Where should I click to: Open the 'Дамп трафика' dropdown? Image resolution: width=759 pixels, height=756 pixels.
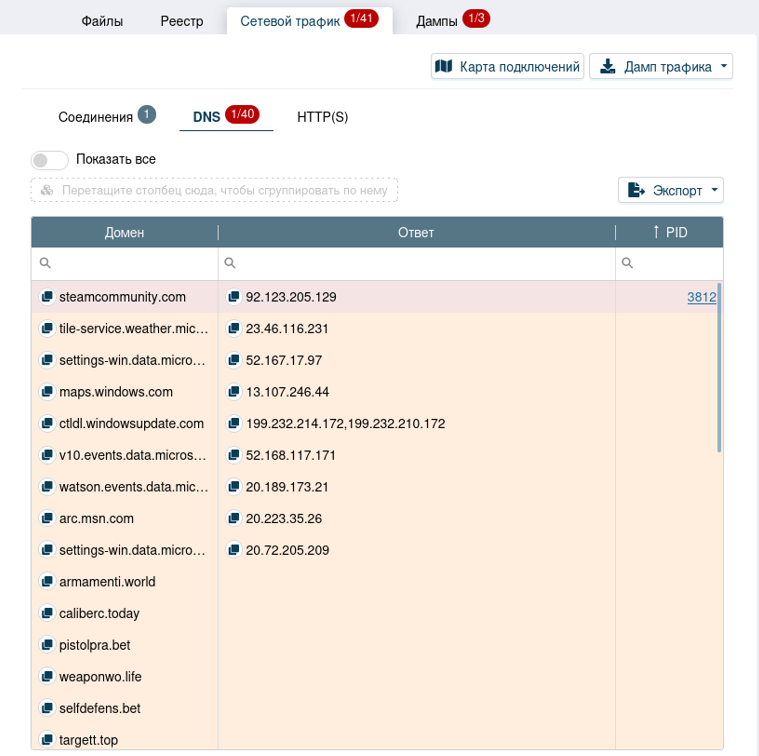661,67
